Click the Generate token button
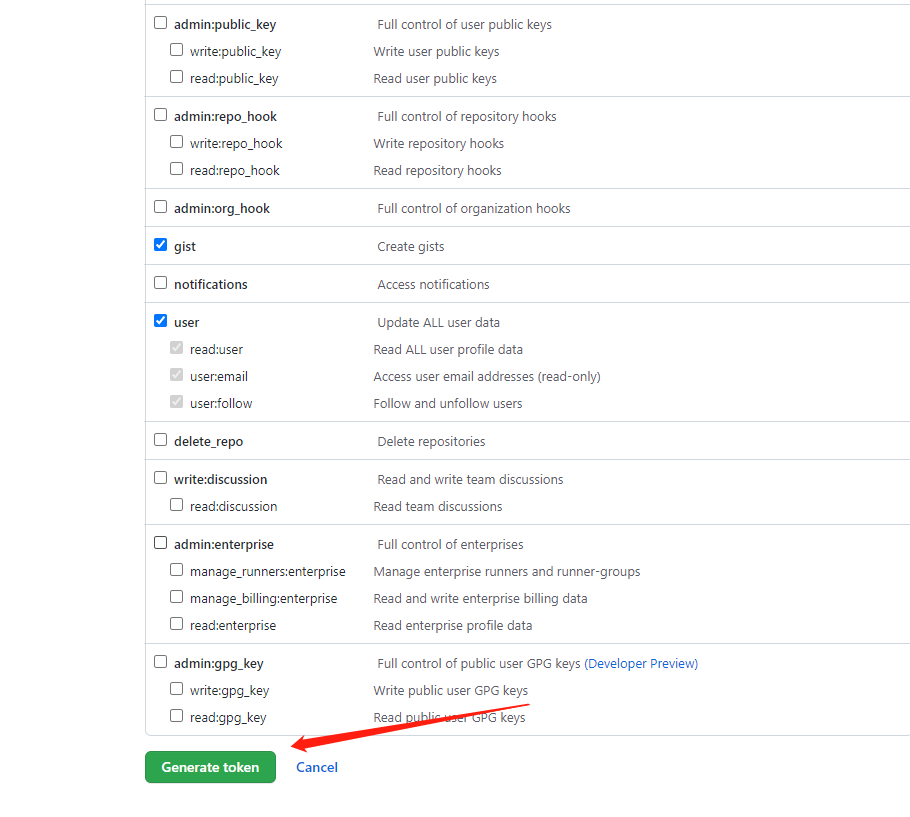Viewport: 910px width, 817px height. [x=210, y=767]
